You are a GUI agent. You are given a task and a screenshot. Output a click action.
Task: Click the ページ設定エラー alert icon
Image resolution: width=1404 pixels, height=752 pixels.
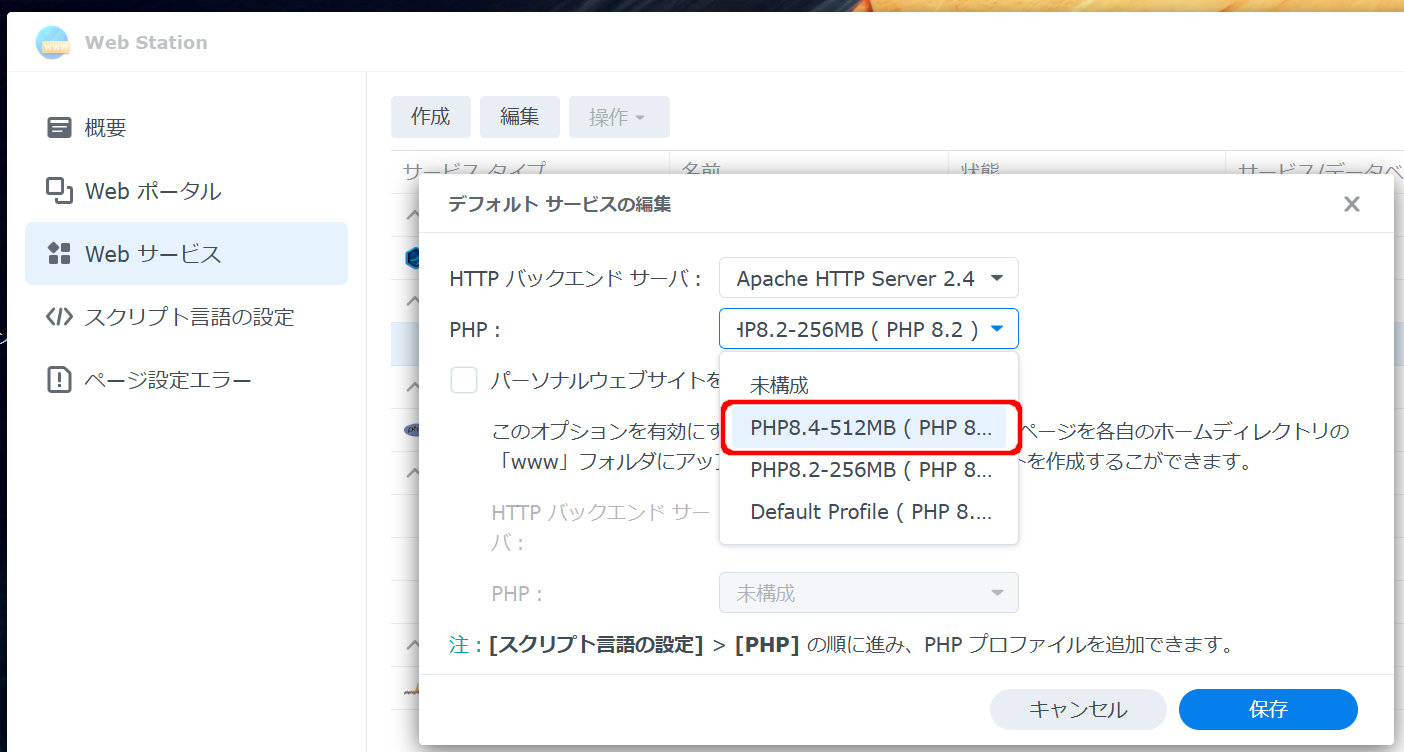point(60,380)
